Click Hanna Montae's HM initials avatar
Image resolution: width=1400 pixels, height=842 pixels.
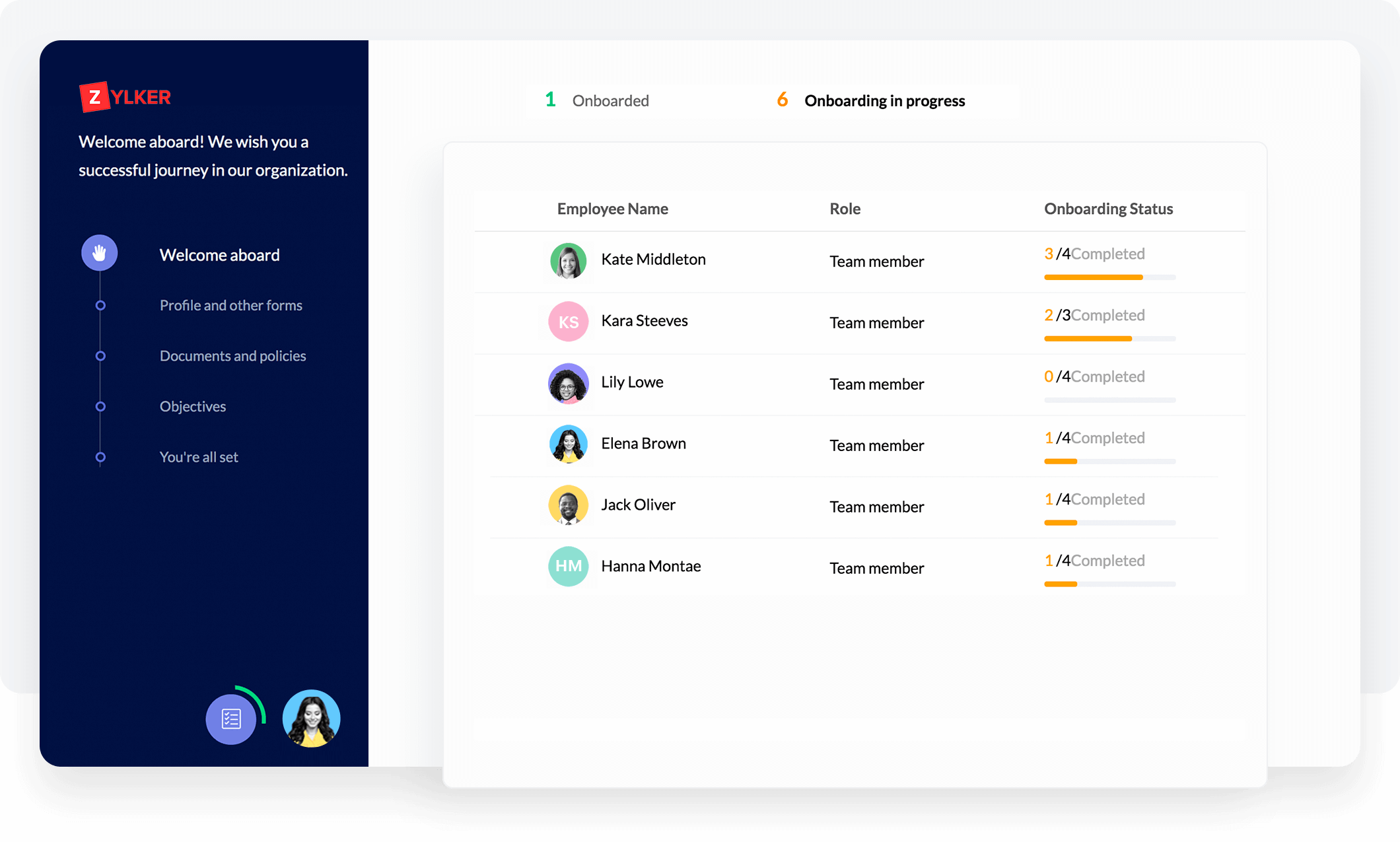pyautogui.click(x=568, y=567)
